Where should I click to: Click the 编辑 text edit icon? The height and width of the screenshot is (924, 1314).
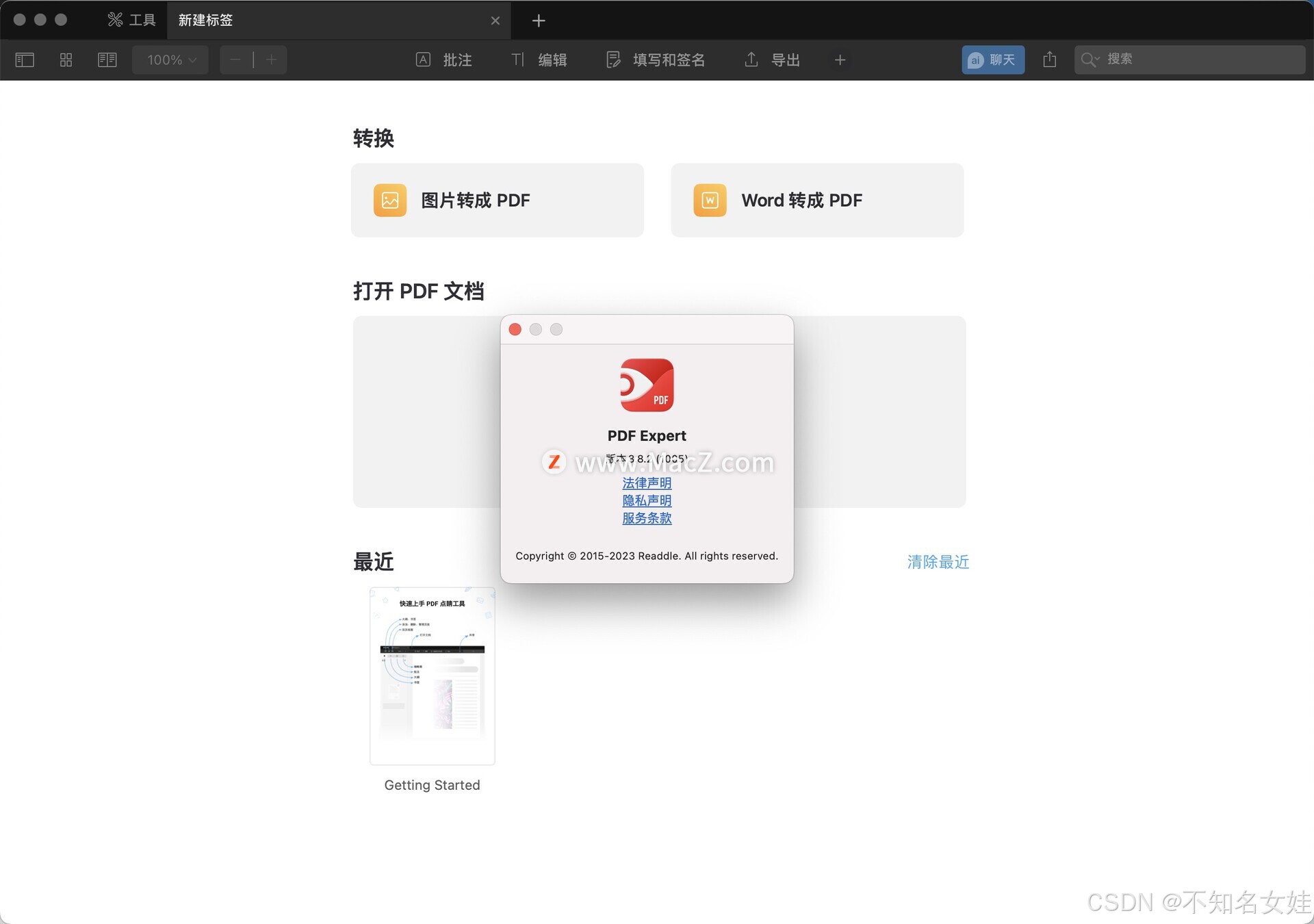(x=518, y=60)
